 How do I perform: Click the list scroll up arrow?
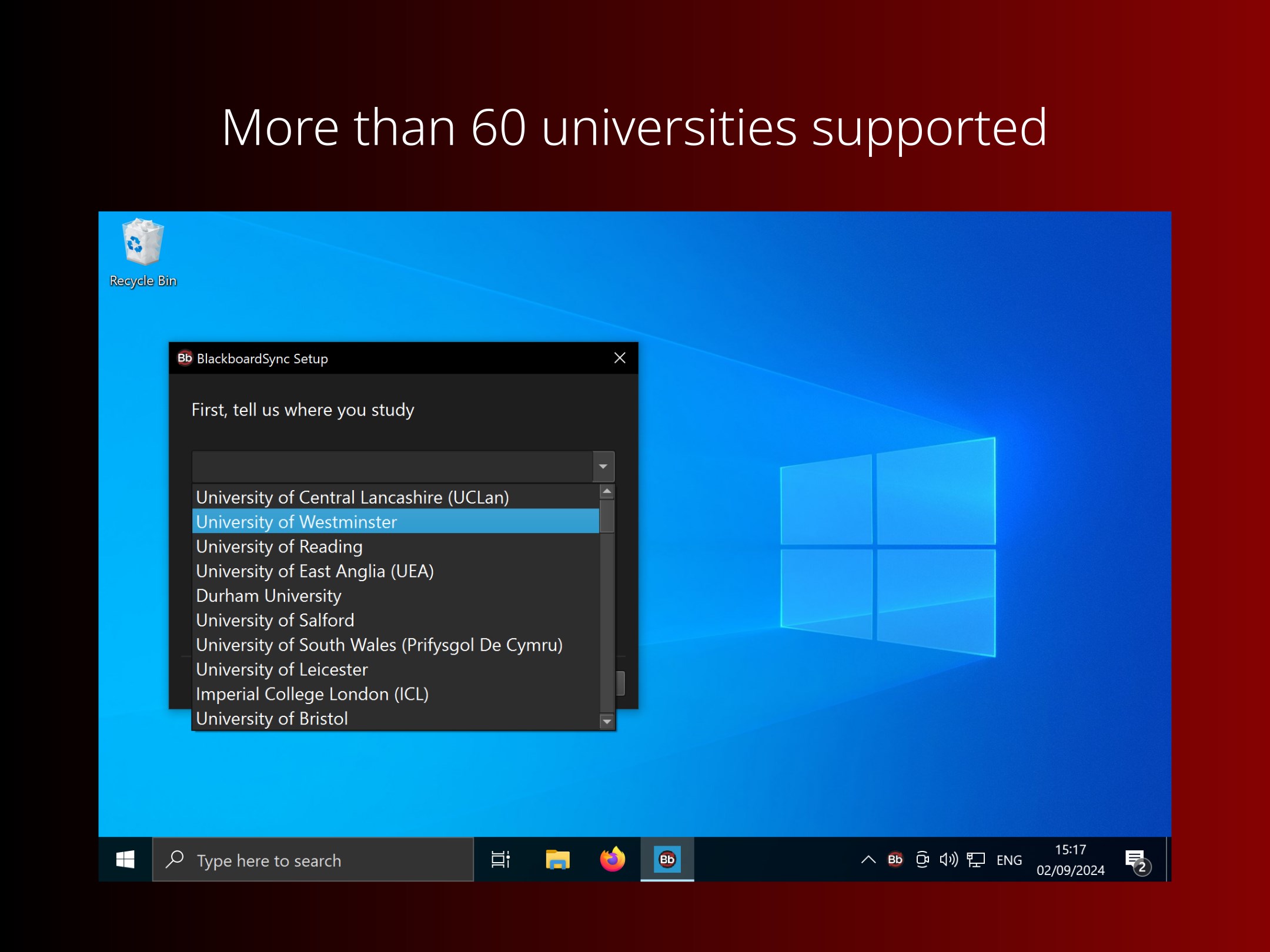tap(607, 491)
